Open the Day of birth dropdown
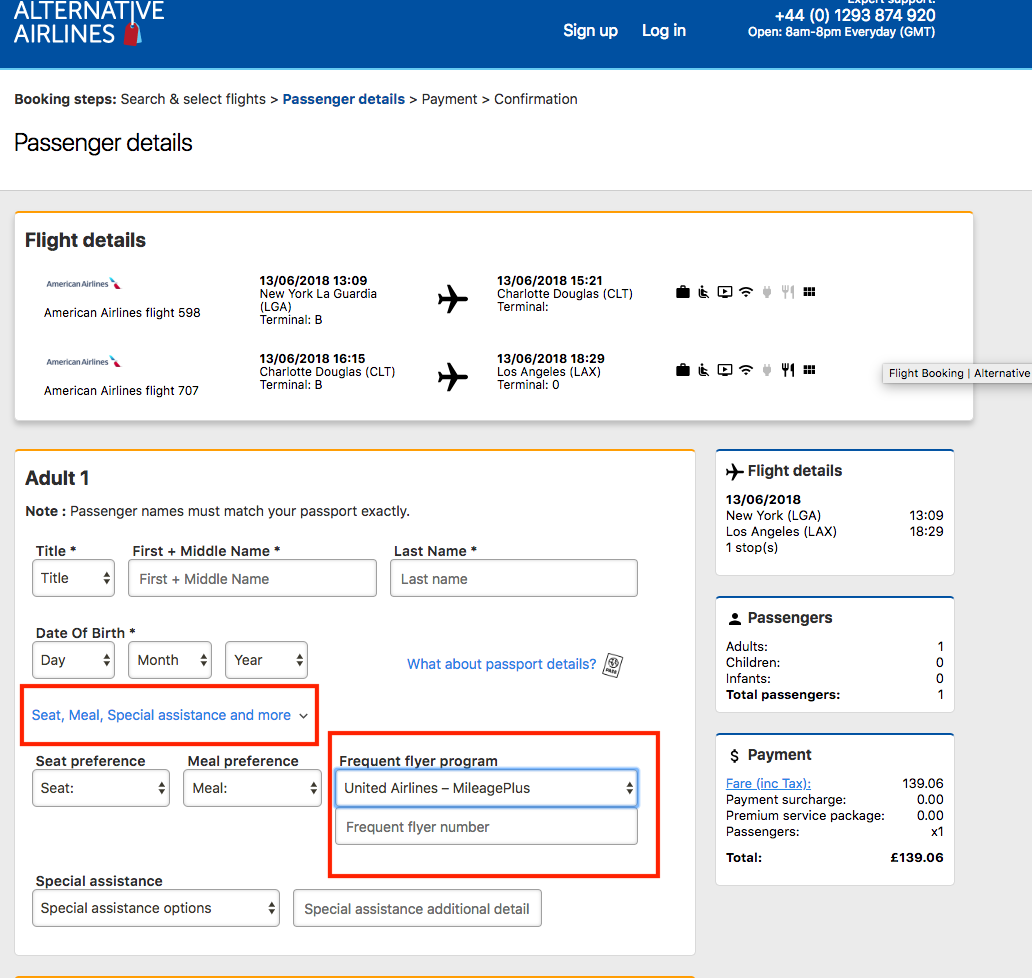 [x=73, y=660]
